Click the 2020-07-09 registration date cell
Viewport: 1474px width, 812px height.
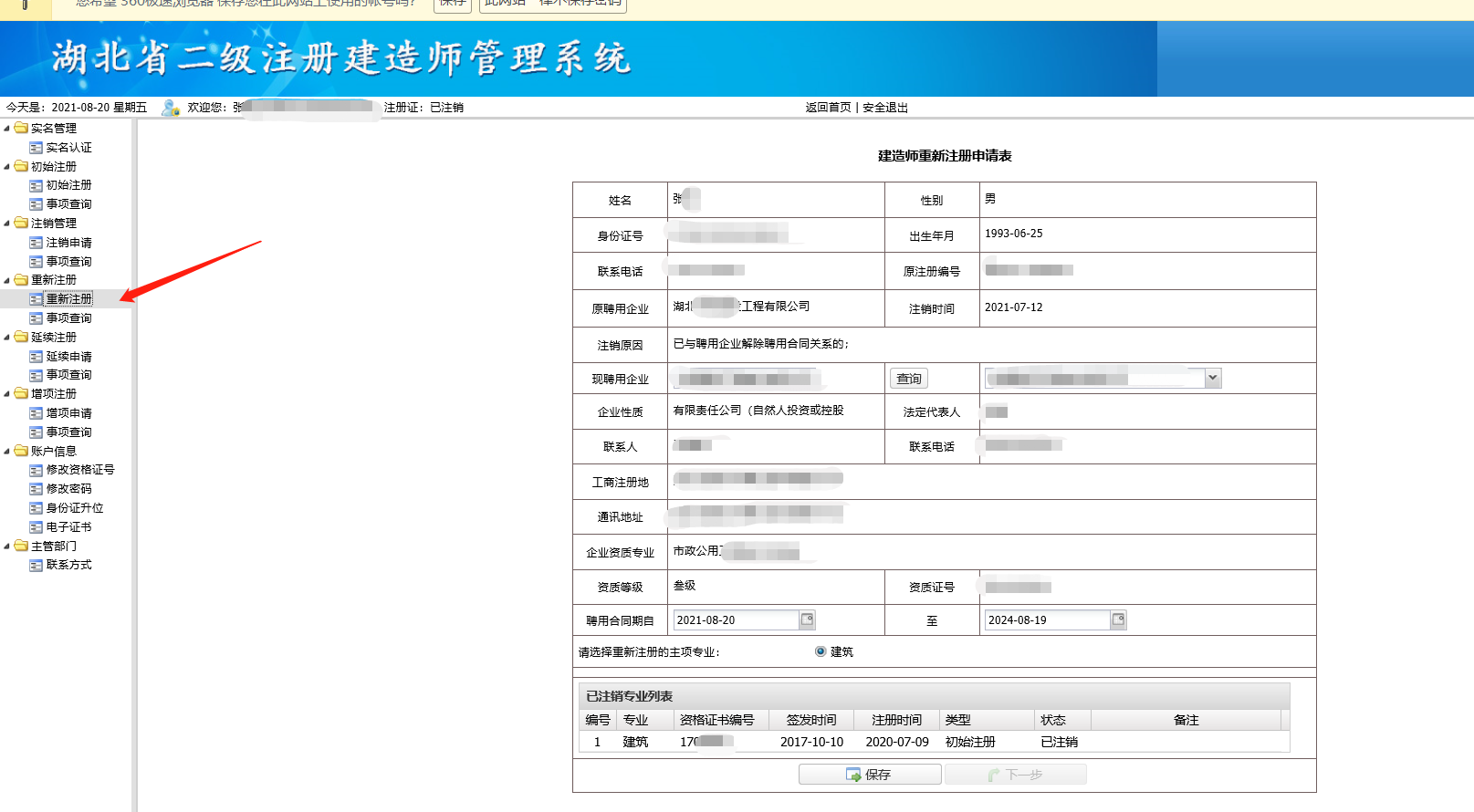pyautogui.click(x=897, y=742)
